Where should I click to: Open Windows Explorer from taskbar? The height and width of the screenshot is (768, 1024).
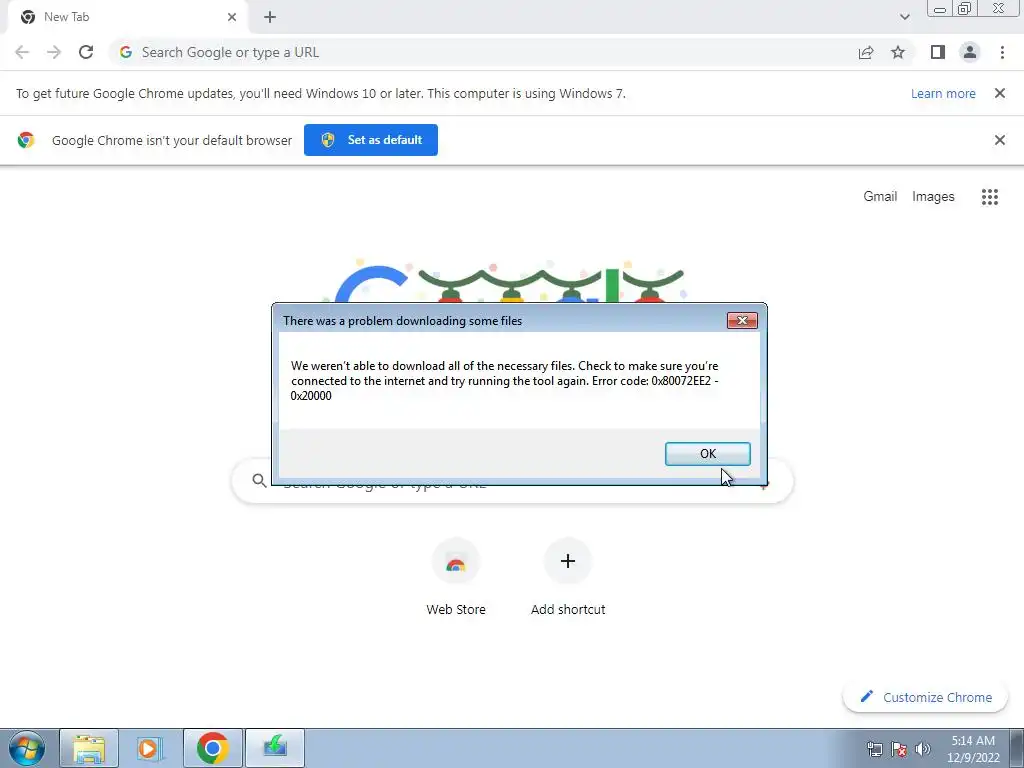coord(89,748)
